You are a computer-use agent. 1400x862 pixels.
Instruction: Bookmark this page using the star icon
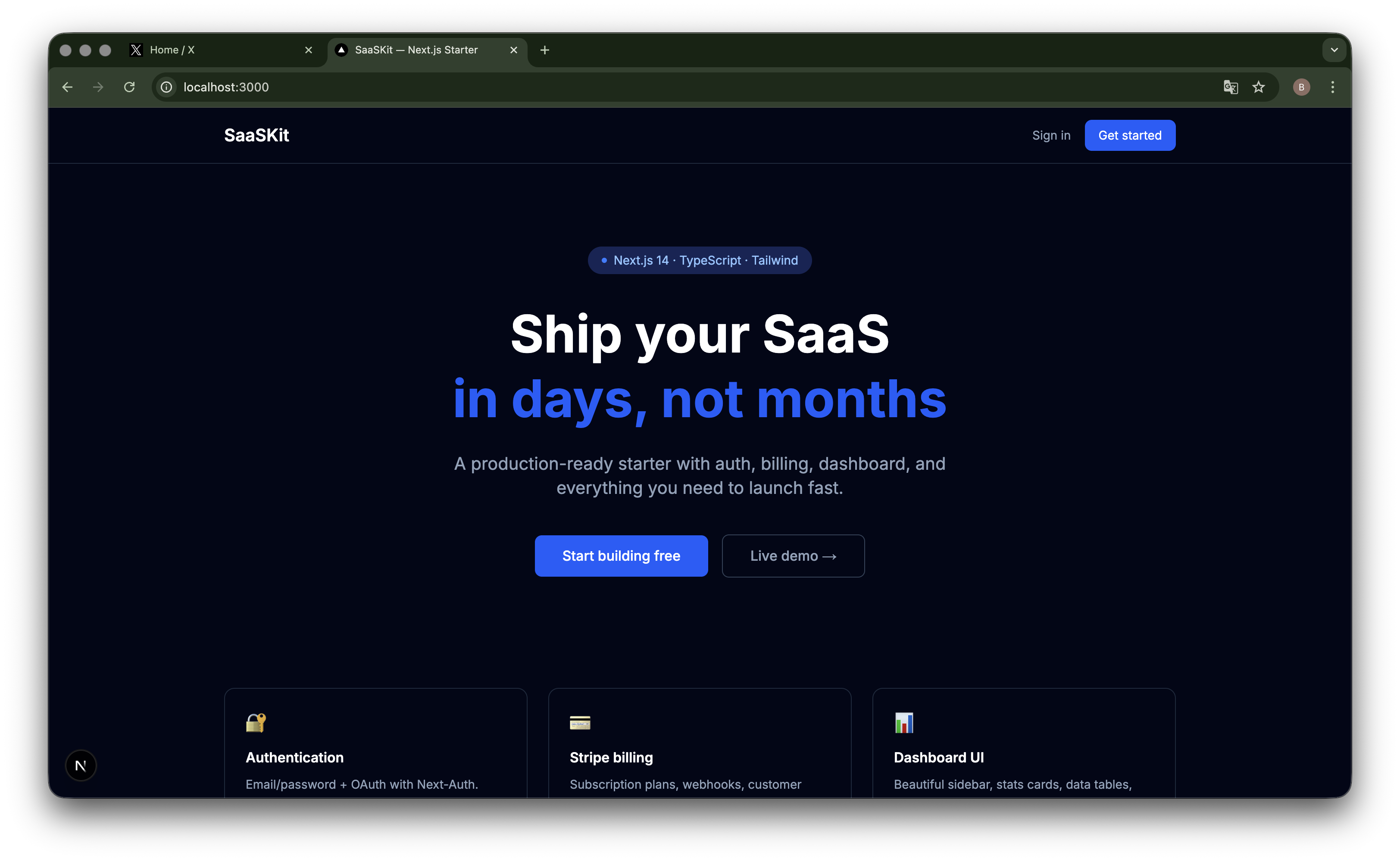click(1259, 87)
